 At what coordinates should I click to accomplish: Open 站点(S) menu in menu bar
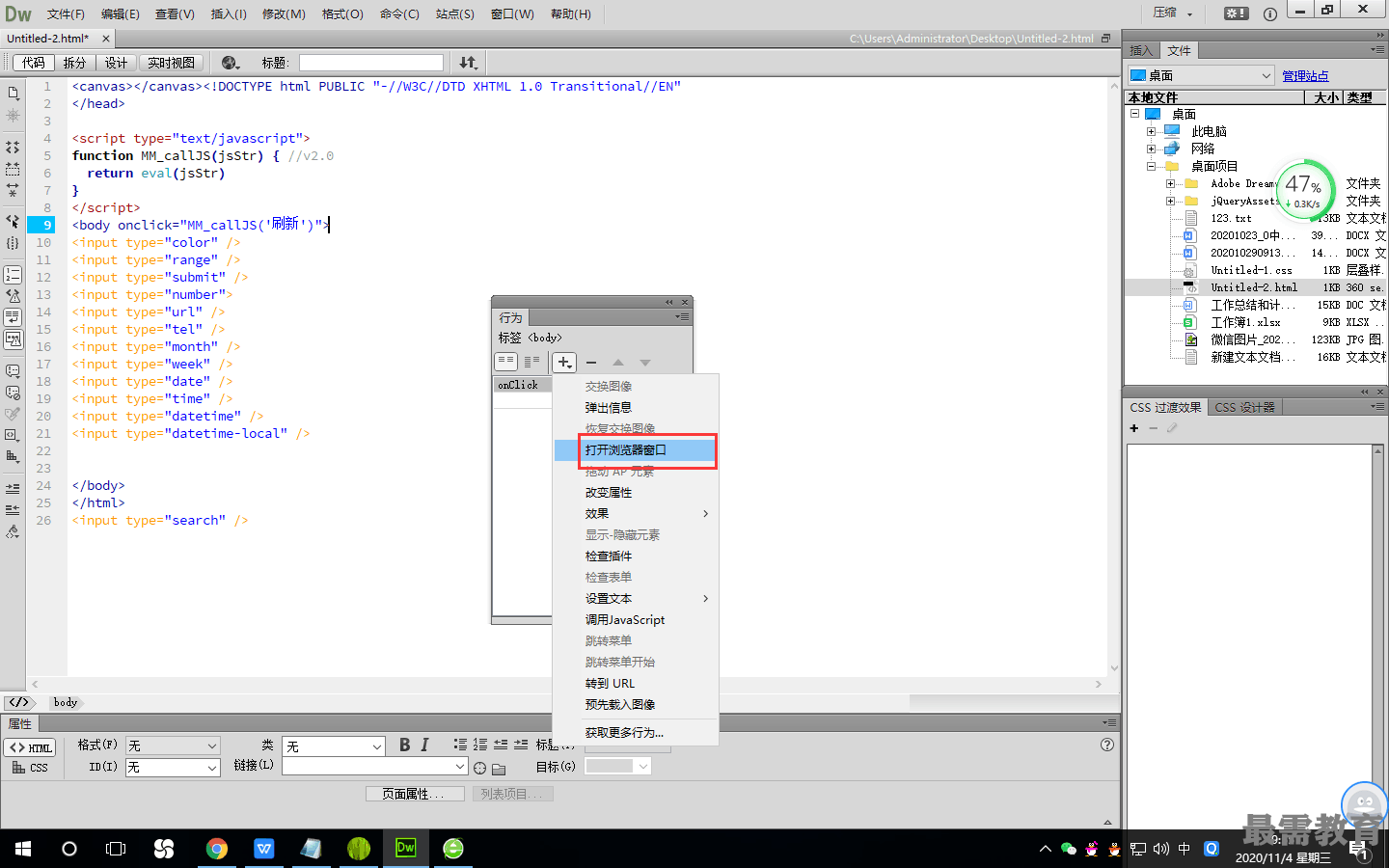point(455,14)
